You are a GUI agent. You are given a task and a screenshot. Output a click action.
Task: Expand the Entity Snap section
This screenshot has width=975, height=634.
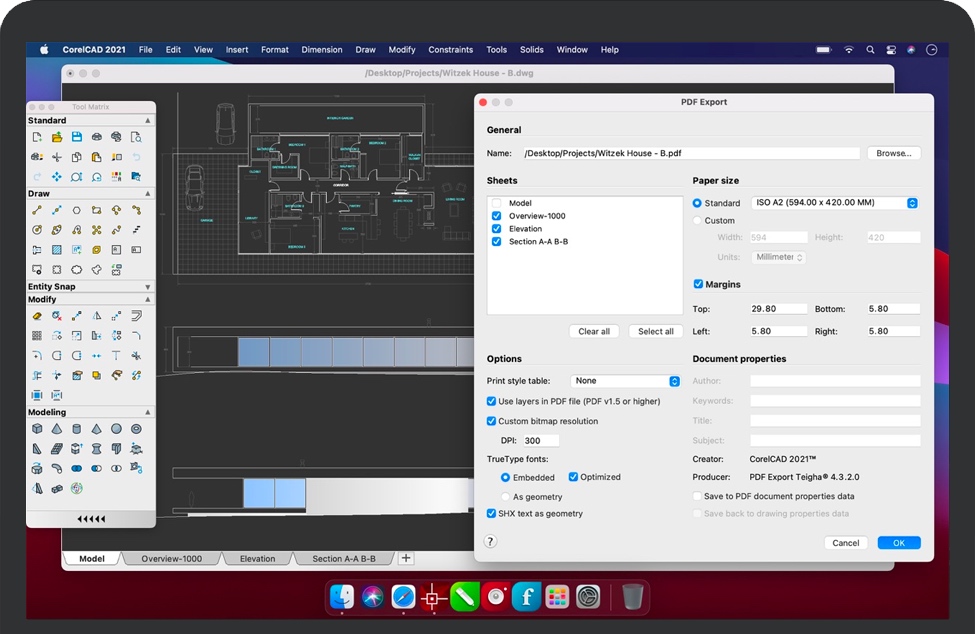pyautogui.click(x=148, y=287)
